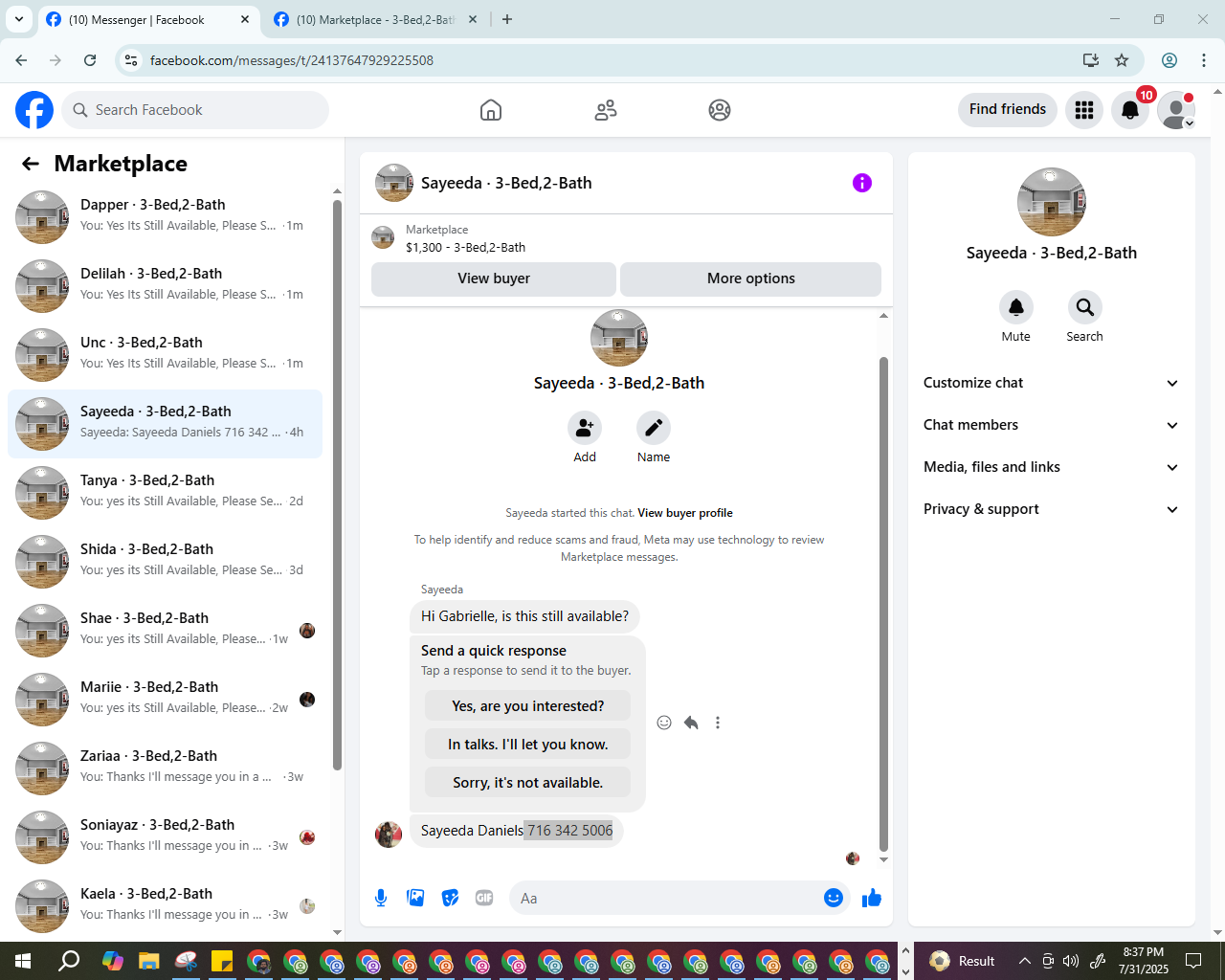Select the Messenger | Facebook tab

pos(148,19)
